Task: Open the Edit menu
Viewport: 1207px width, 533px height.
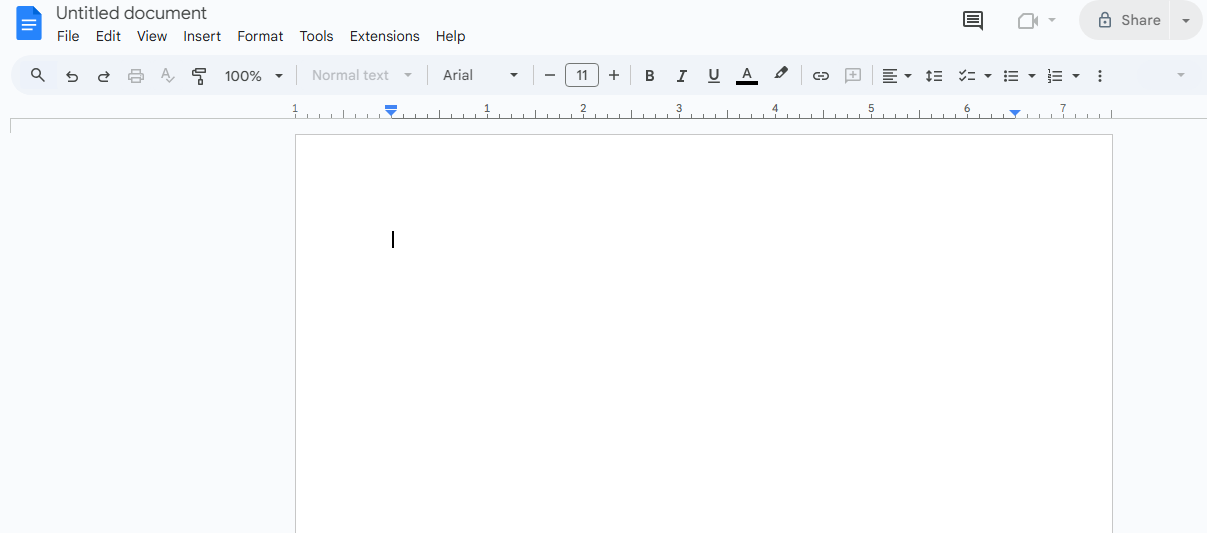Action: (108, 36)
